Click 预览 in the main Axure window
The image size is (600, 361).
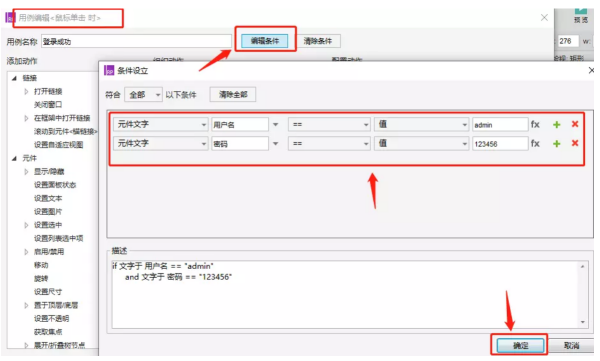[581, 16]
